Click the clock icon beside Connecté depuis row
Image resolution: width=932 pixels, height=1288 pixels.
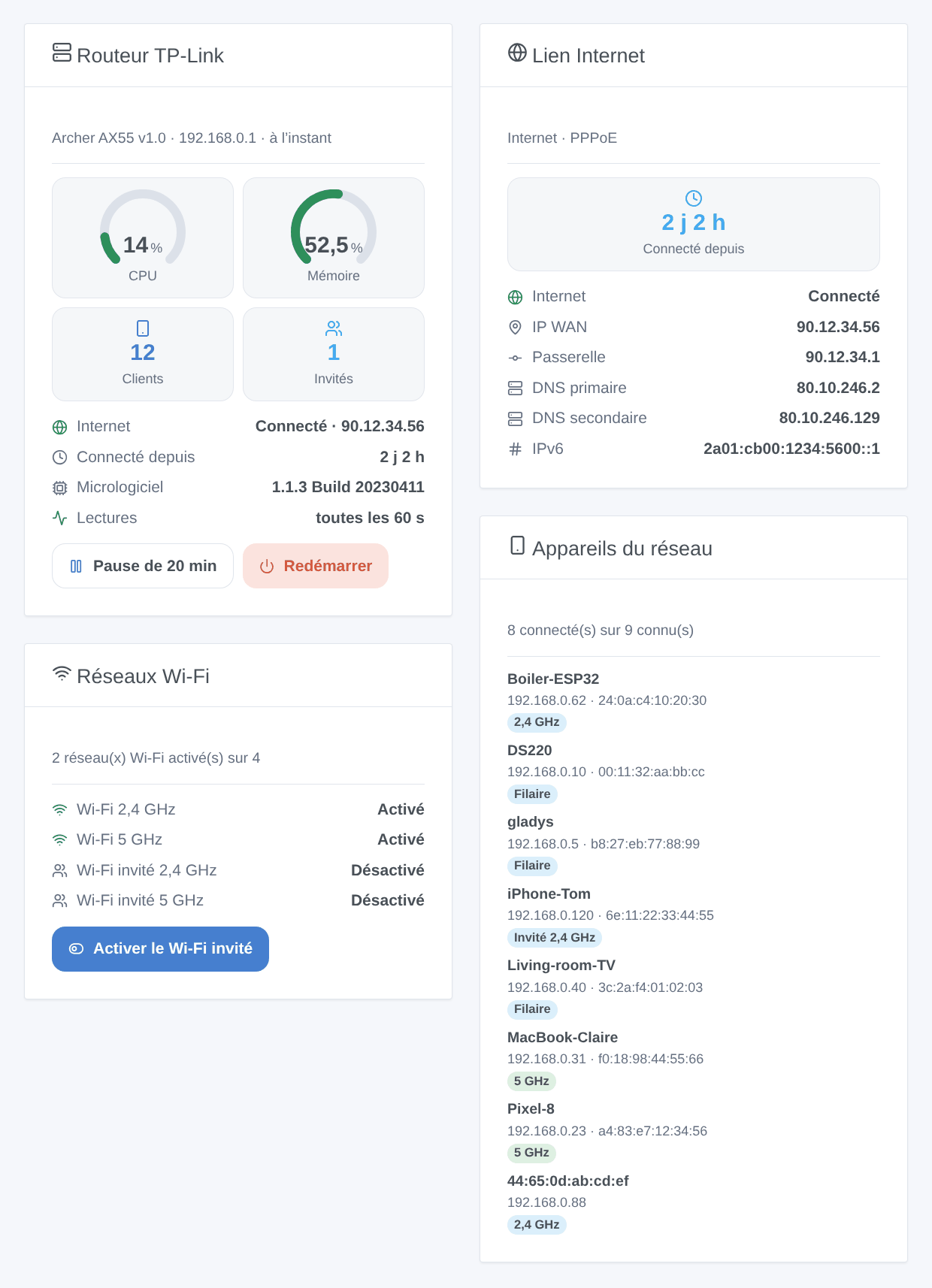pos(60,458)
